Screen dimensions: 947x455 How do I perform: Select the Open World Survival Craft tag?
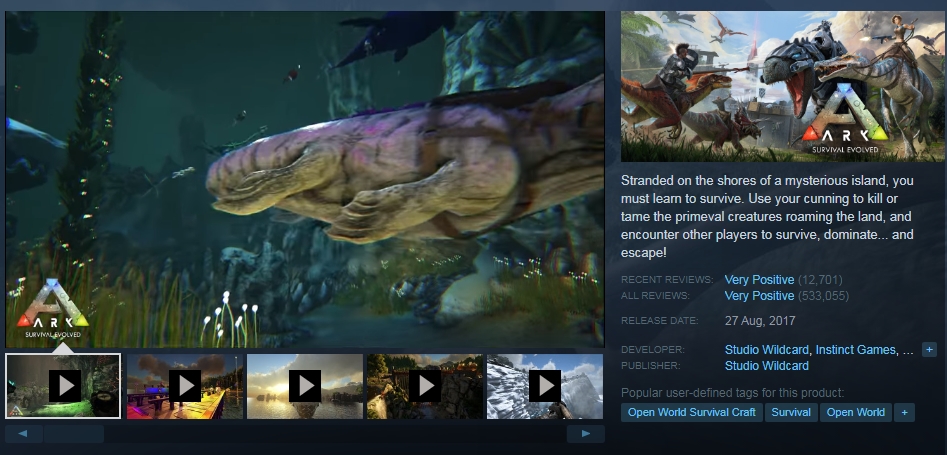(x=692, y=413)
